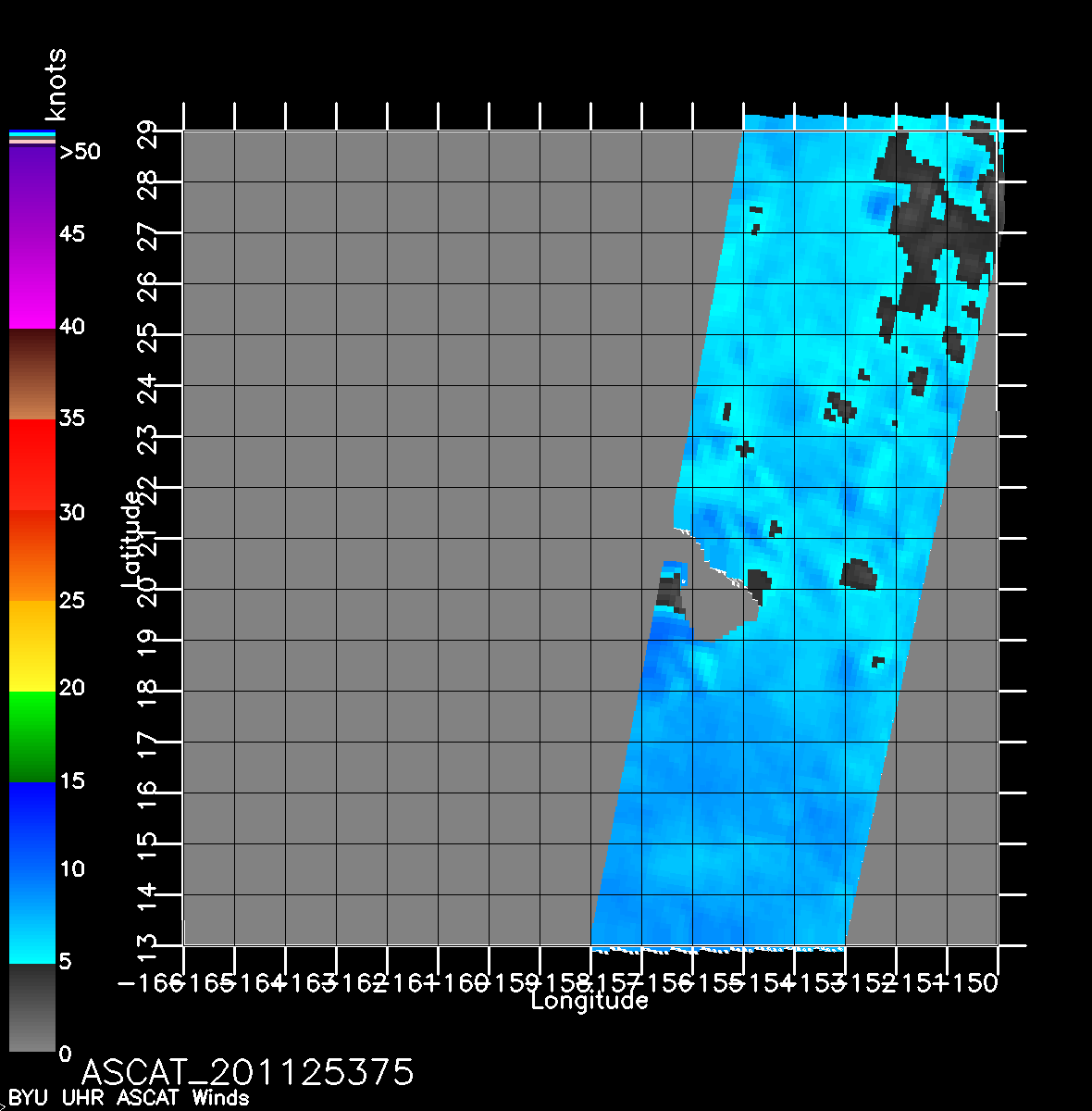Select the "knots" unit label
Screen dimensions: 1092x1111
tap(56, 85)
